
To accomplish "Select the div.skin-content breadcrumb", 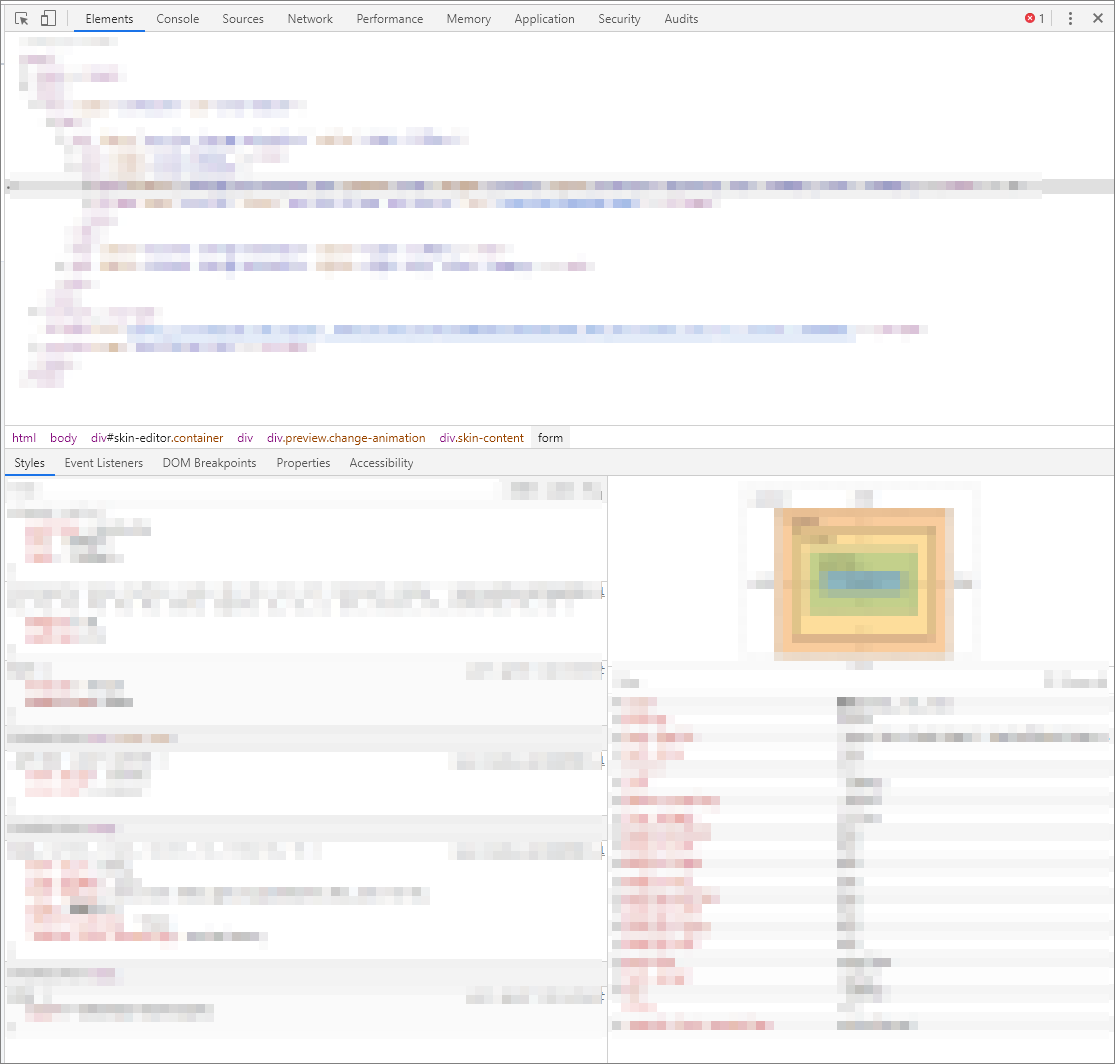I will coord(481,438).
